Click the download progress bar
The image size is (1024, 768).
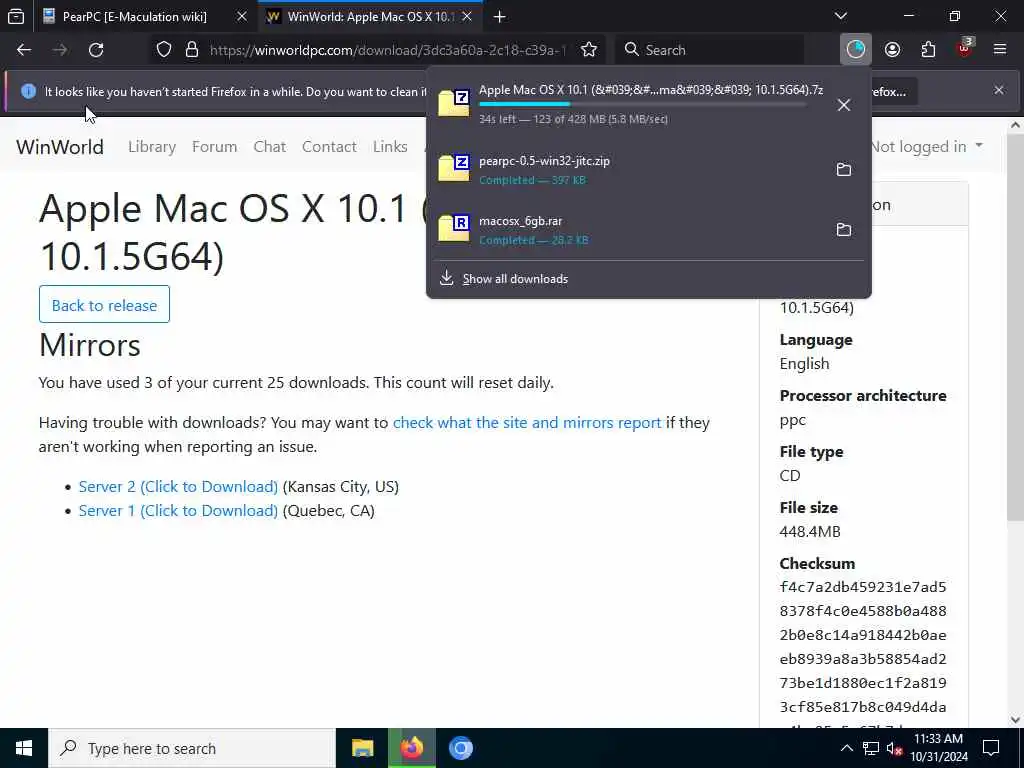click(x=643, y=104)
